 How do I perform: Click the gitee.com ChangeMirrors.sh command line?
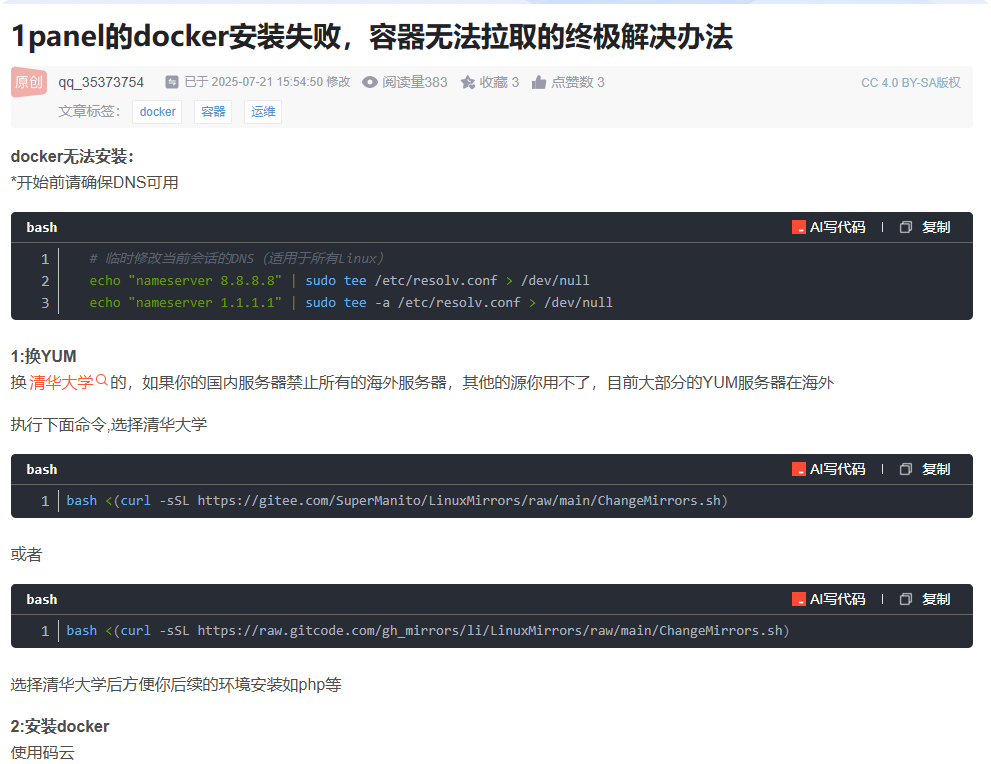pyautogui.click(x=397, y=500)
